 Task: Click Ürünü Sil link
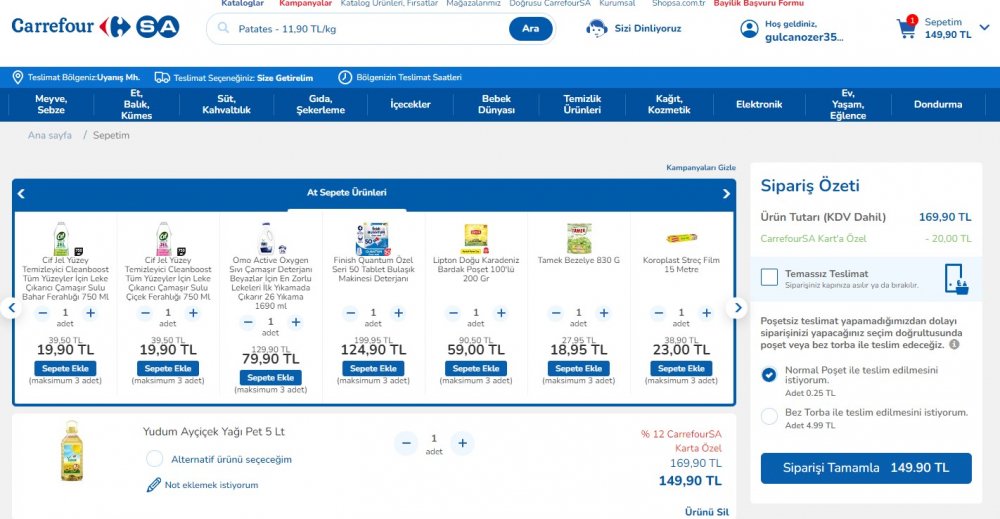coord(707,512)
